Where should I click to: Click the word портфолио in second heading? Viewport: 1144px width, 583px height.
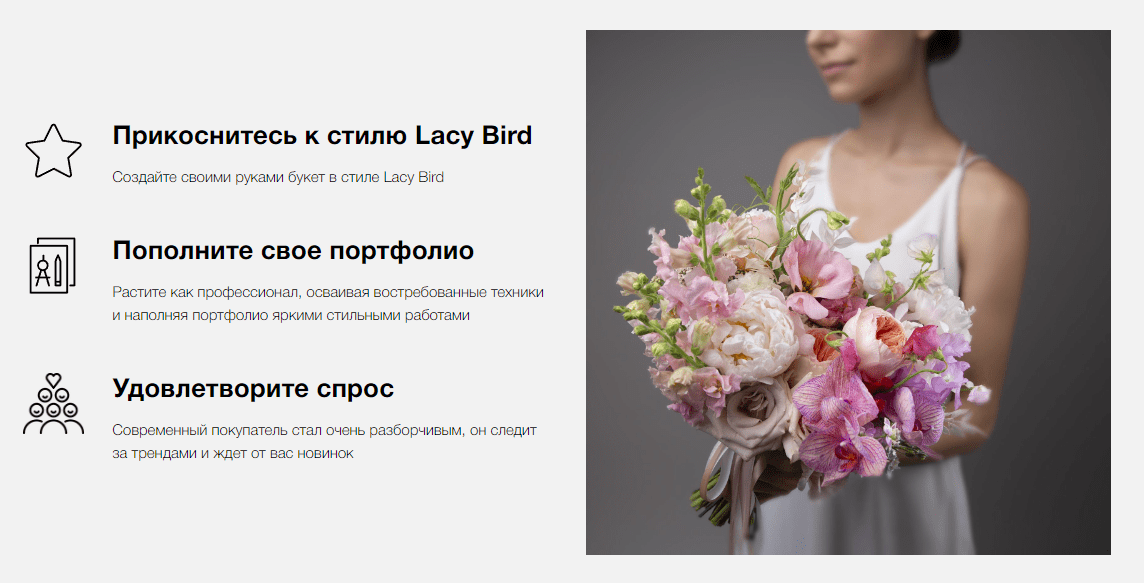pyautogui.click(x=402, y=252)
